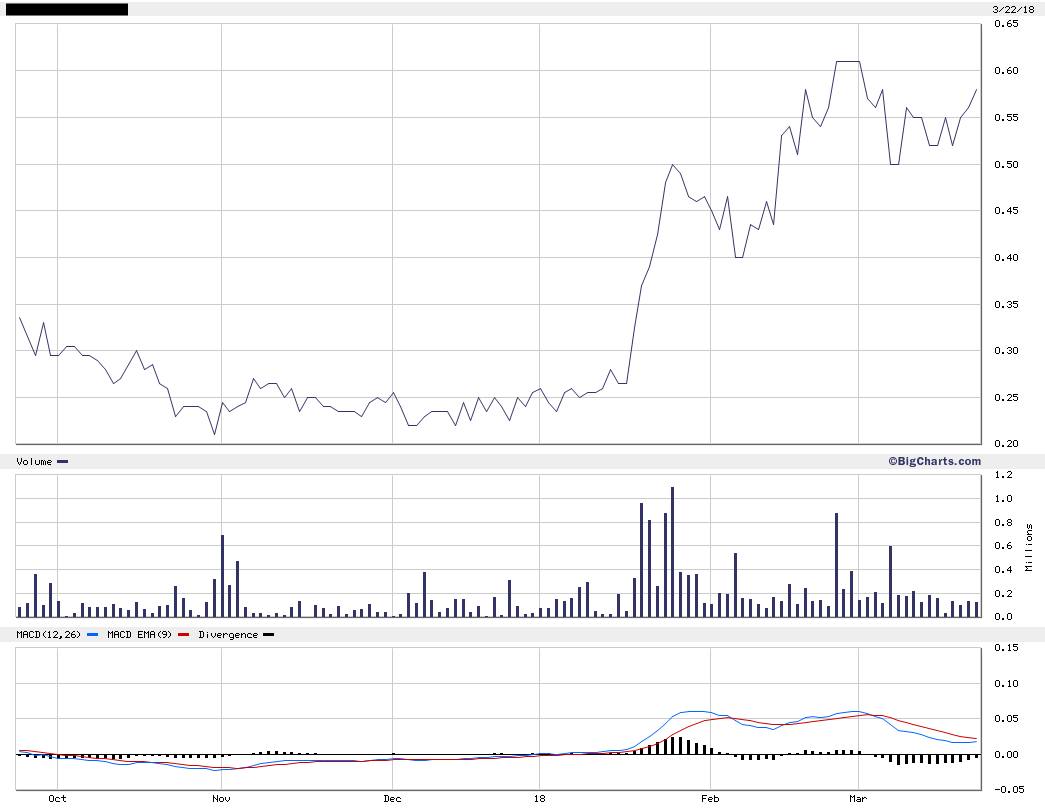Click the 18 year label on time axis

pos(539,798)
